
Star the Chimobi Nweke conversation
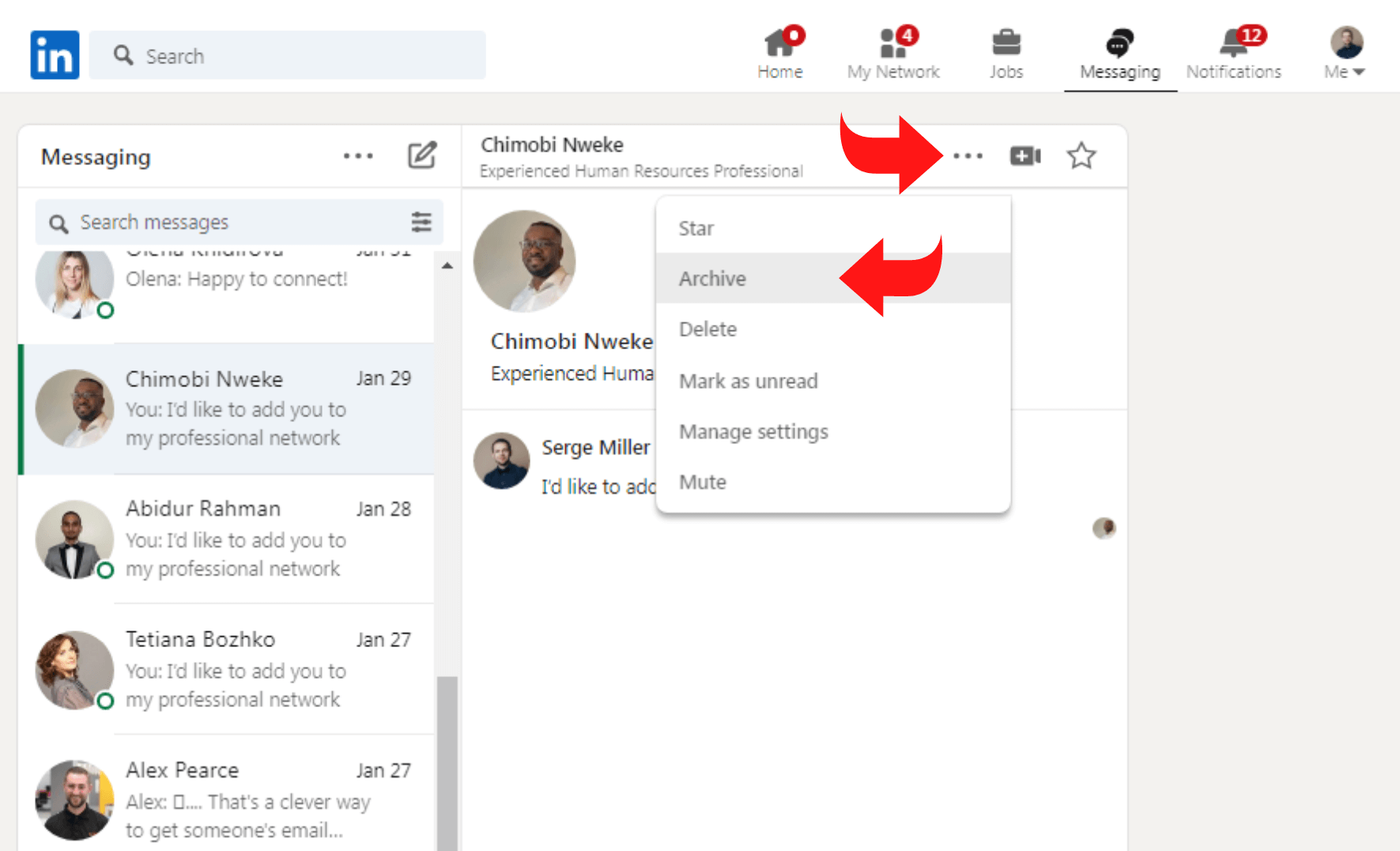tap(1081, 156)
